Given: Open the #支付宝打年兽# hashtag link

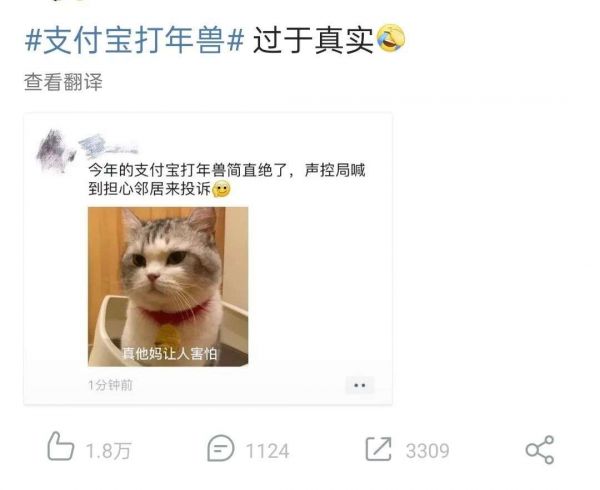Looking at the screenshot, I should click(x=135, y=40).
